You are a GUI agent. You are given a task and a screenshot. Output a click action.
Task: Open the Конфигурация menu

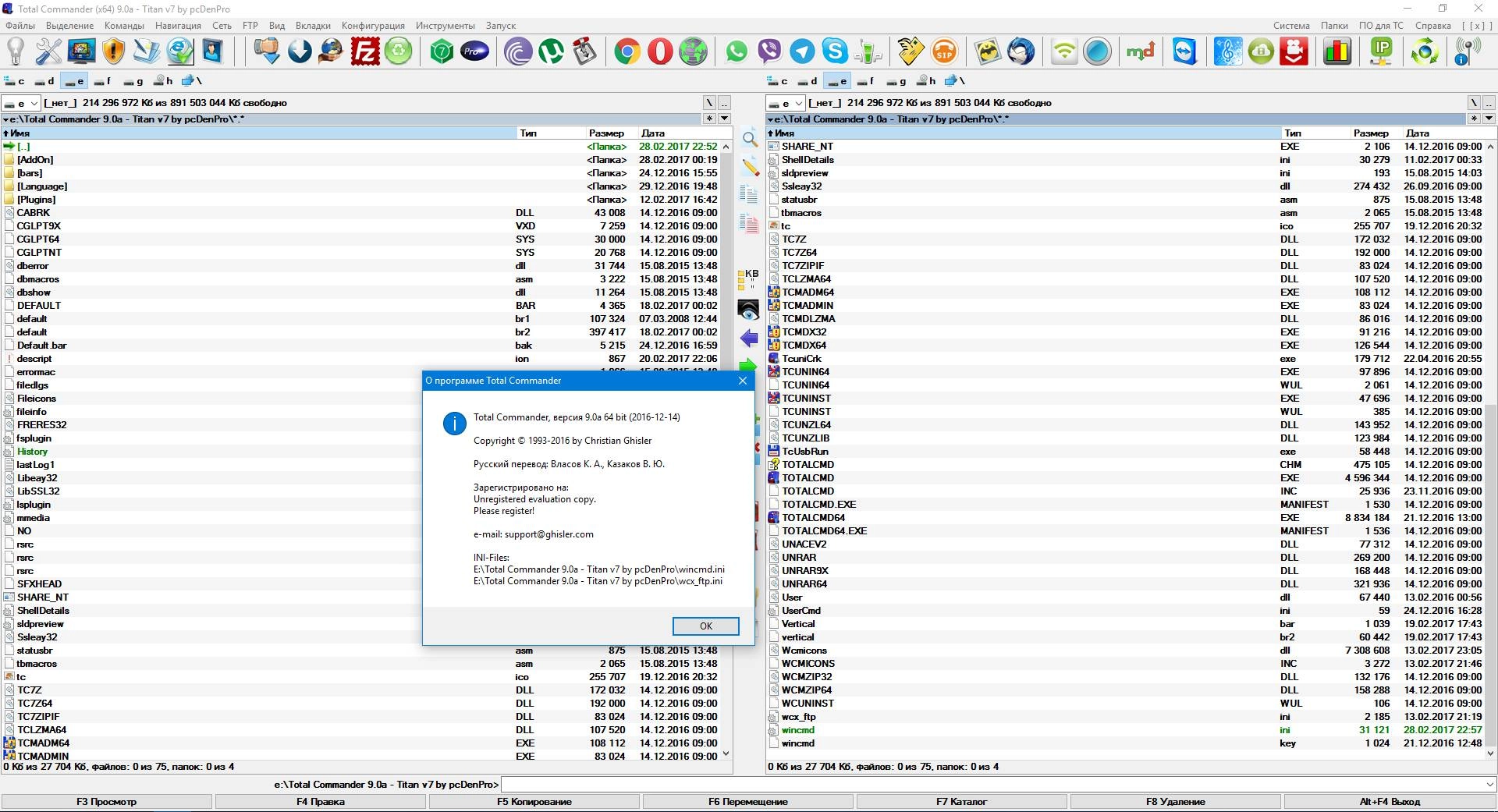click(373, 26)
